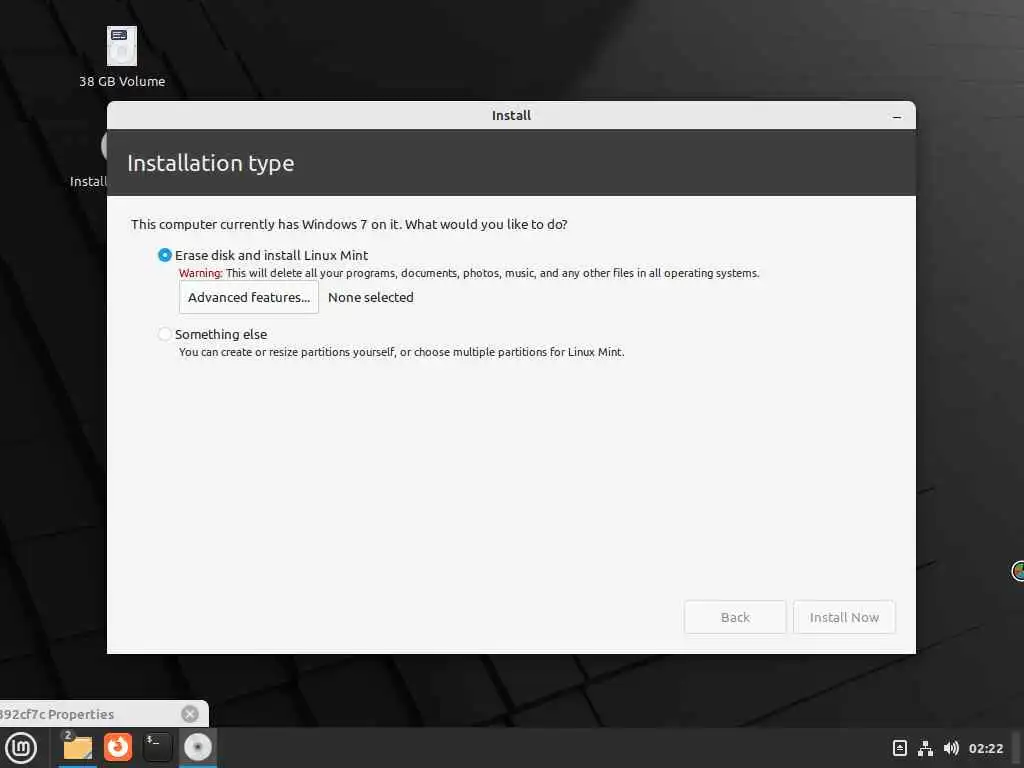Open the file manager from the taskbar

77,747
